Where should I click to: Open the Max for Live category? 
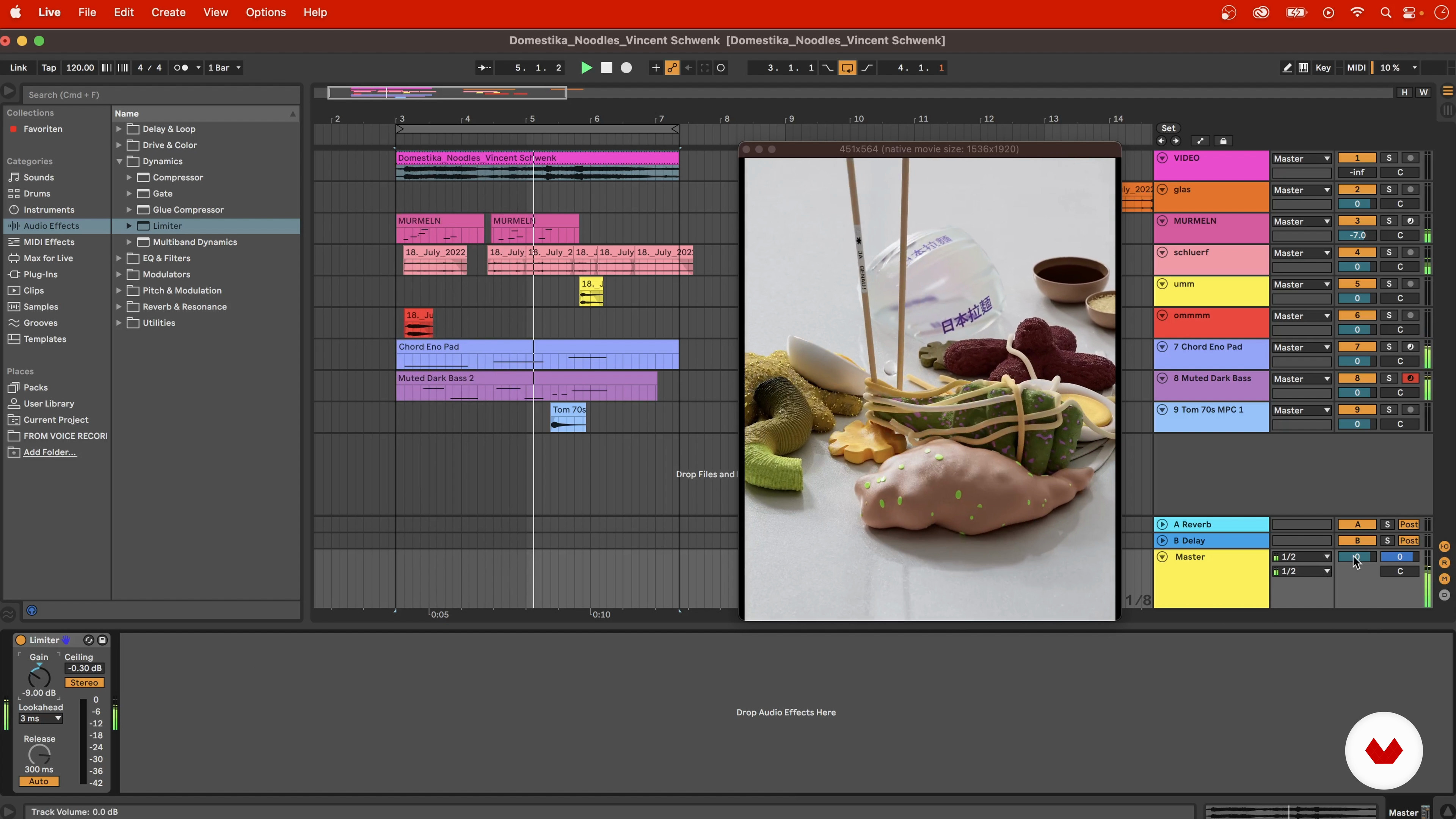[x=48, y=258]
